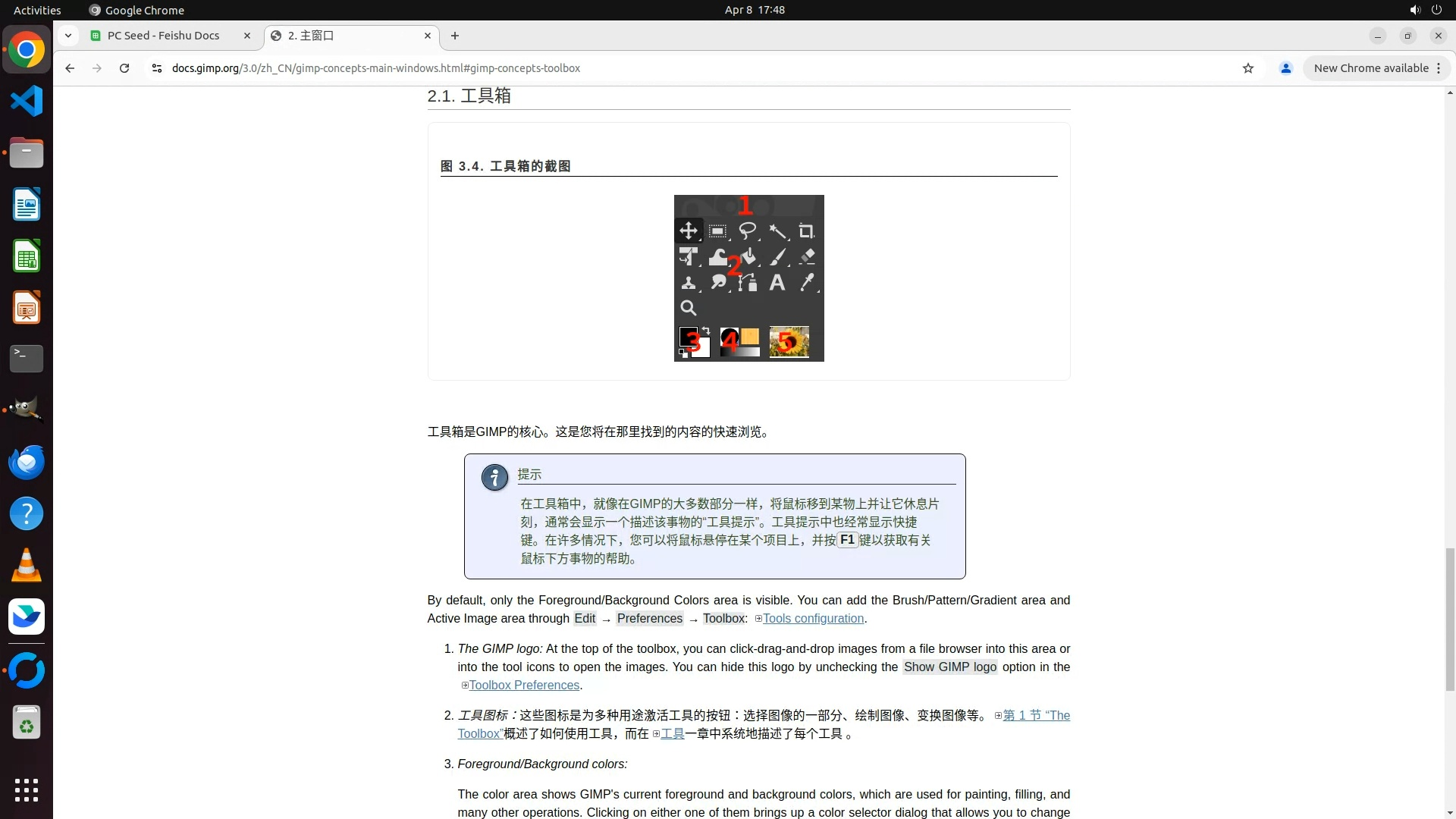The width and height of the screenshot is (1456, 819).
Task: Open Chrome profile avatar menu
Action: pyautogui.click(x=1286, y=68)
